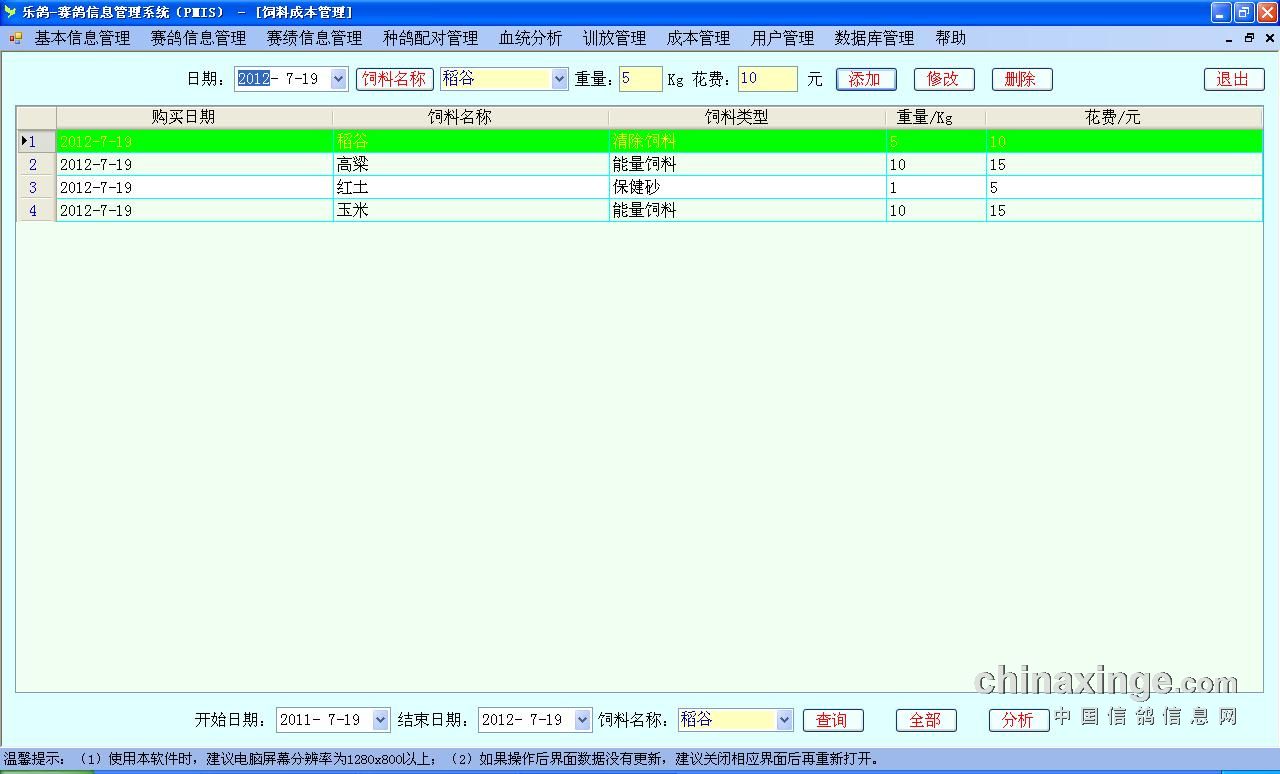Click the 红土 feed name cell

coord(470,187)
